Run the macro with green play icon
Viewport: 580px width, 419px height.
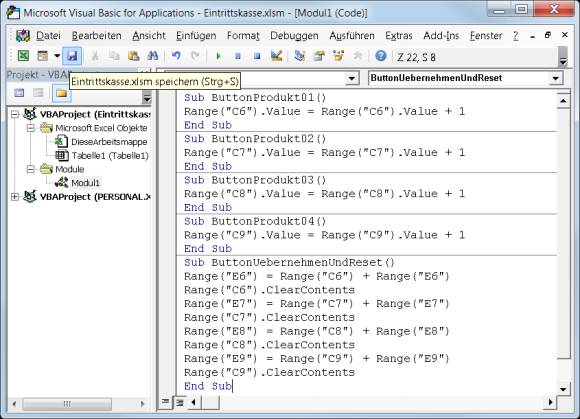click(218, 56)
